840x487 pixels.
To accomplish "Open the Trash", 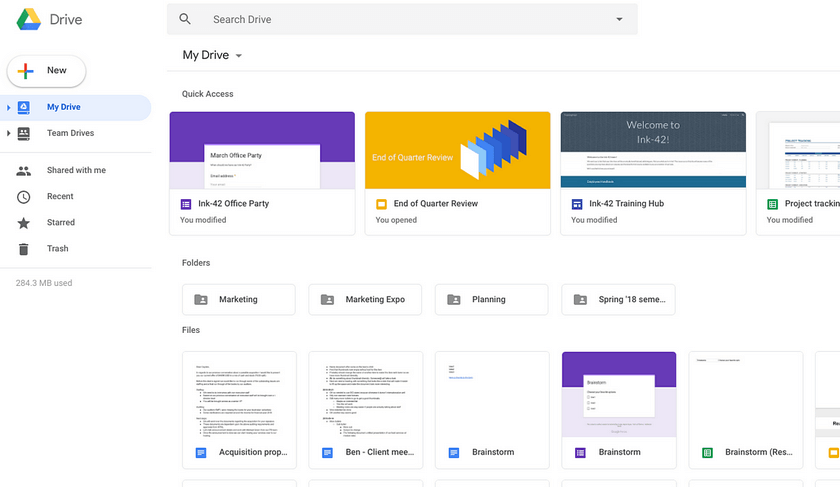I will 57,248.
